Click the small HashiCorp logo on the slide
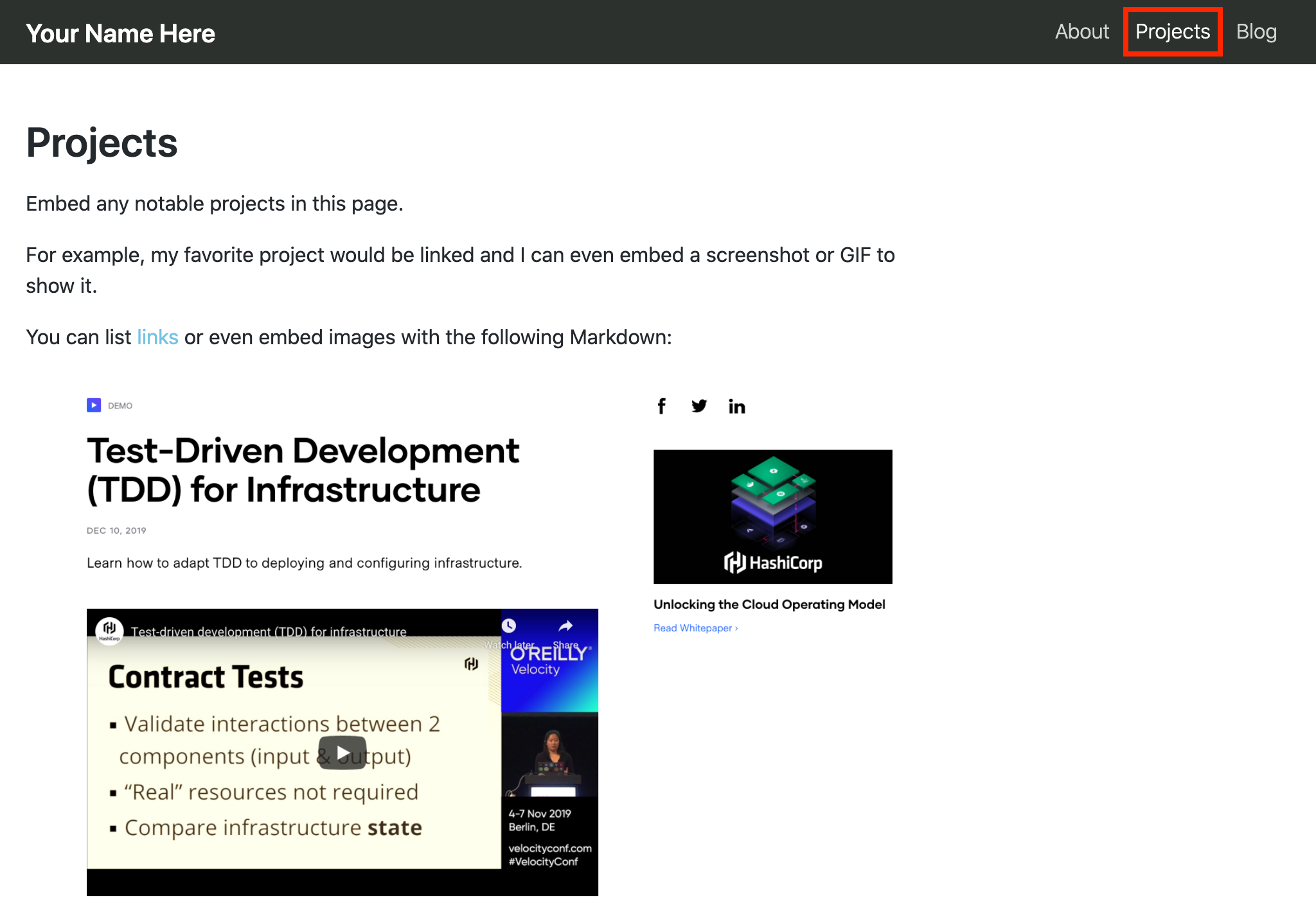This screenshot has width=1316, height=903. tap(472, 664)
